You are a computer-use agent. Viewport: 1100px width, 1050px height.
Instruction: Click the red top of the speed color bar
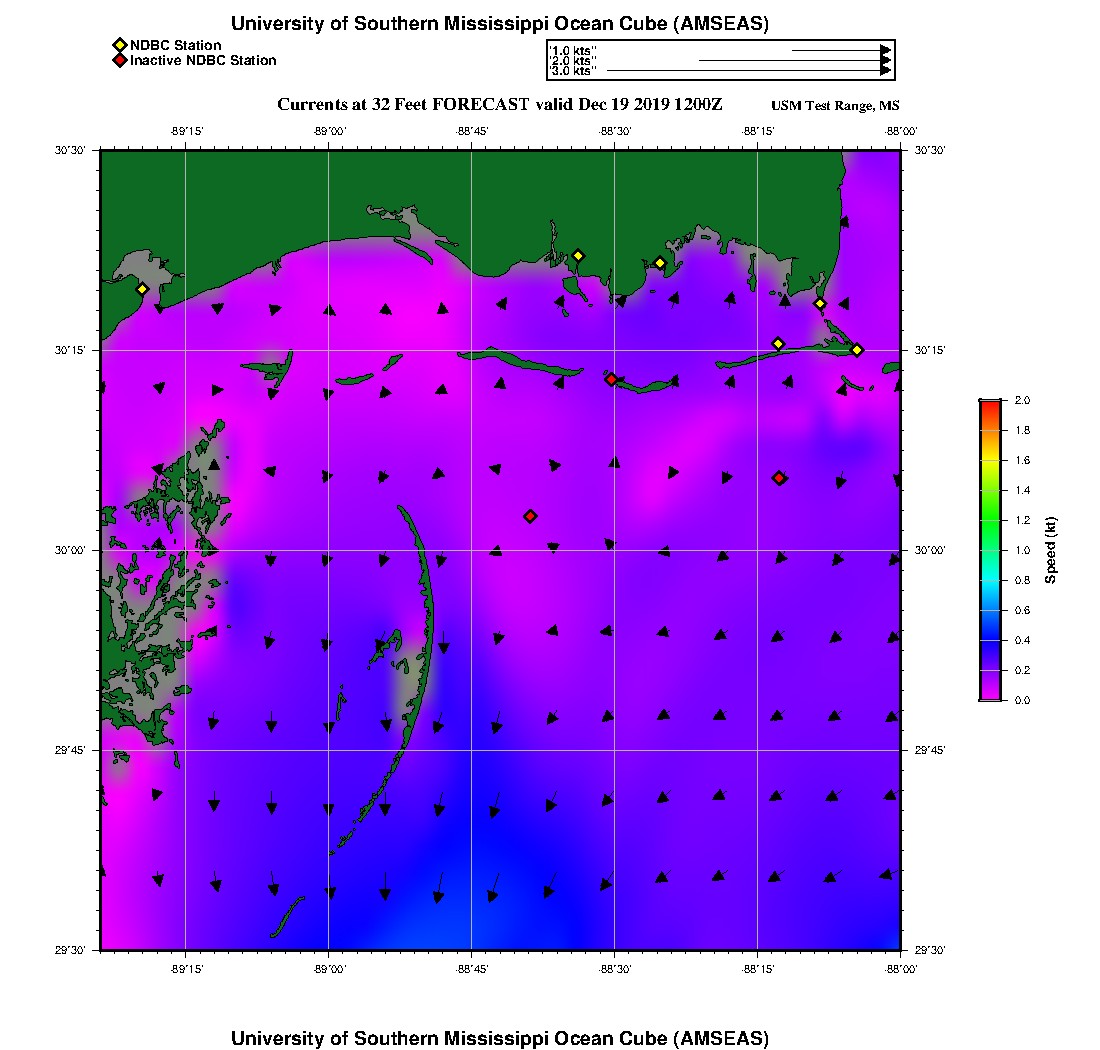pos(989,406)
